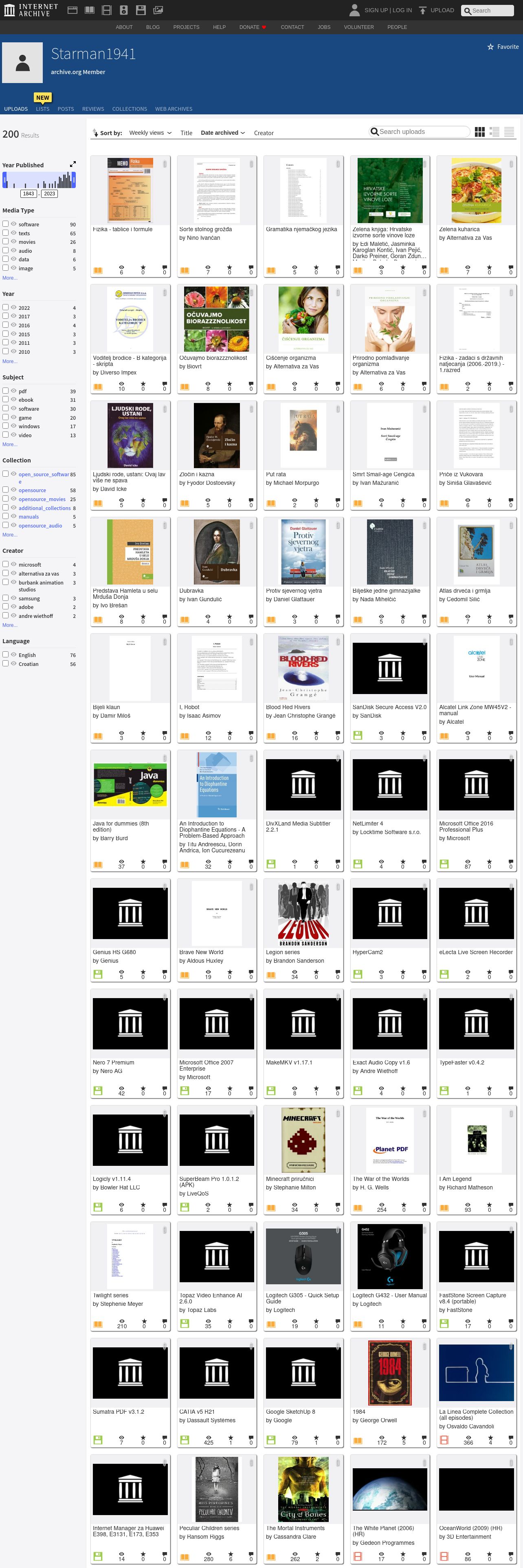
Task: Click the Search uploads input field
Action: click(x=420, y=131)
